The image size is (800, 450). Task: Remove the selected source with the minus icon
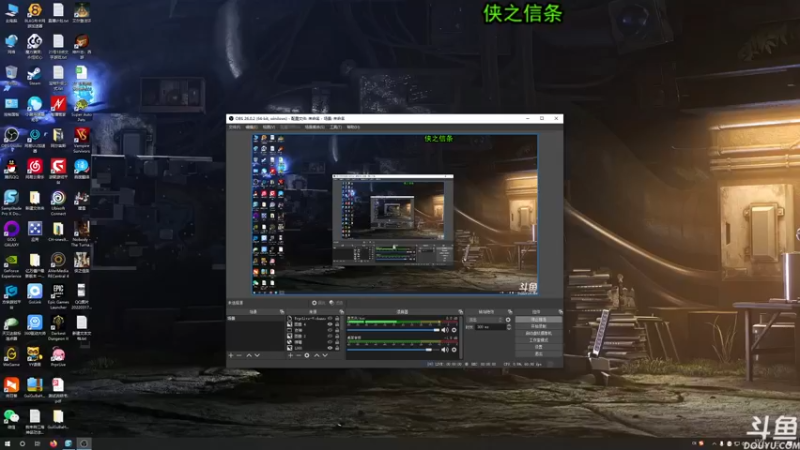click(298, 356)
